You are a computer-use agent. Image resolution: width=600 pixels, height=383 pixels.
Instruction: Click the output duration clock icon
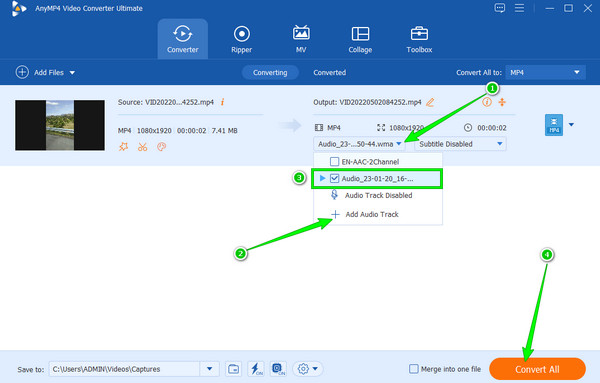[x=468, y=127]
